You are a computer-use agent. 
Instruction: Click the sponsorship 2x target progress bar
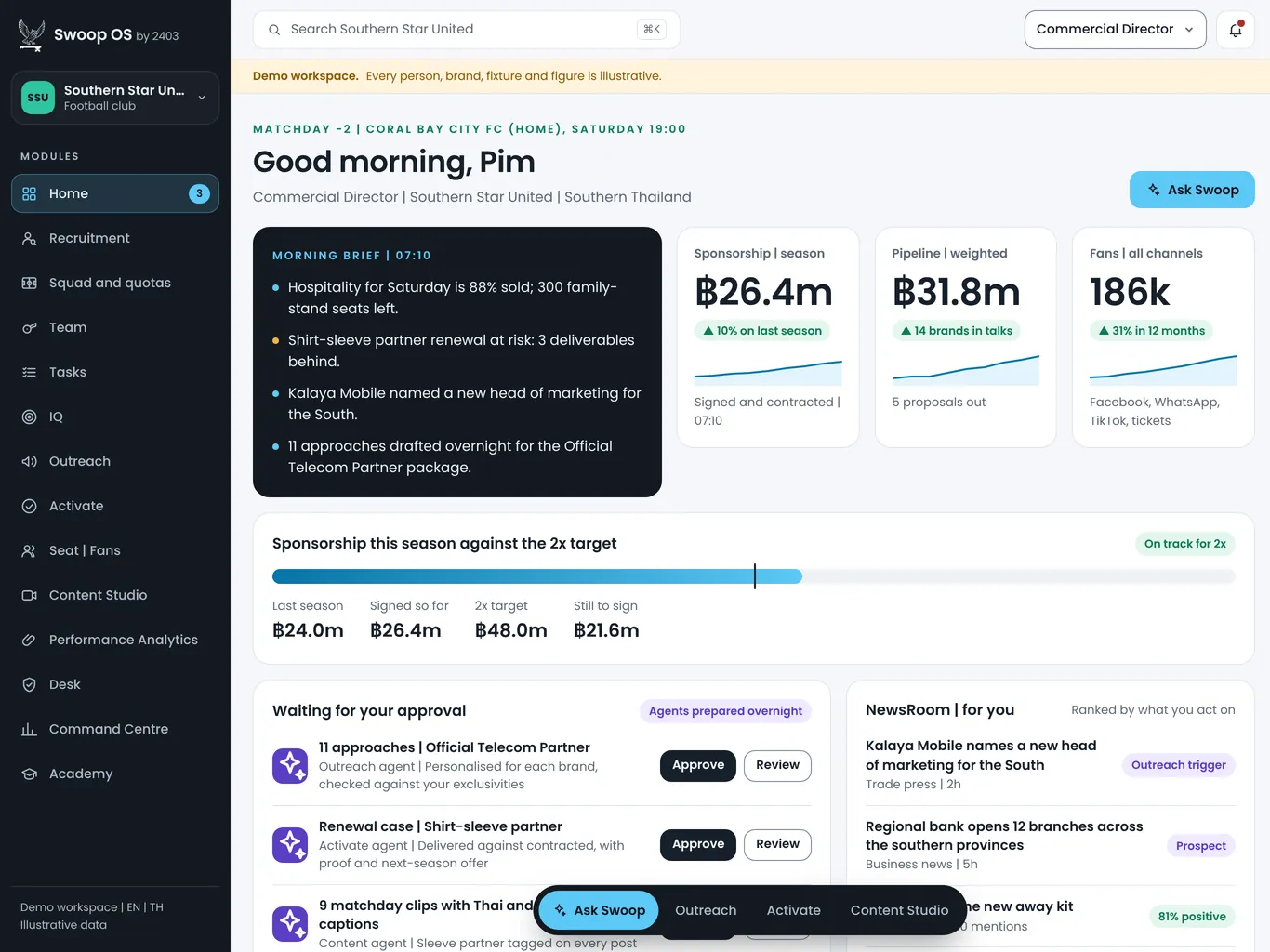[x=754, y=576]
